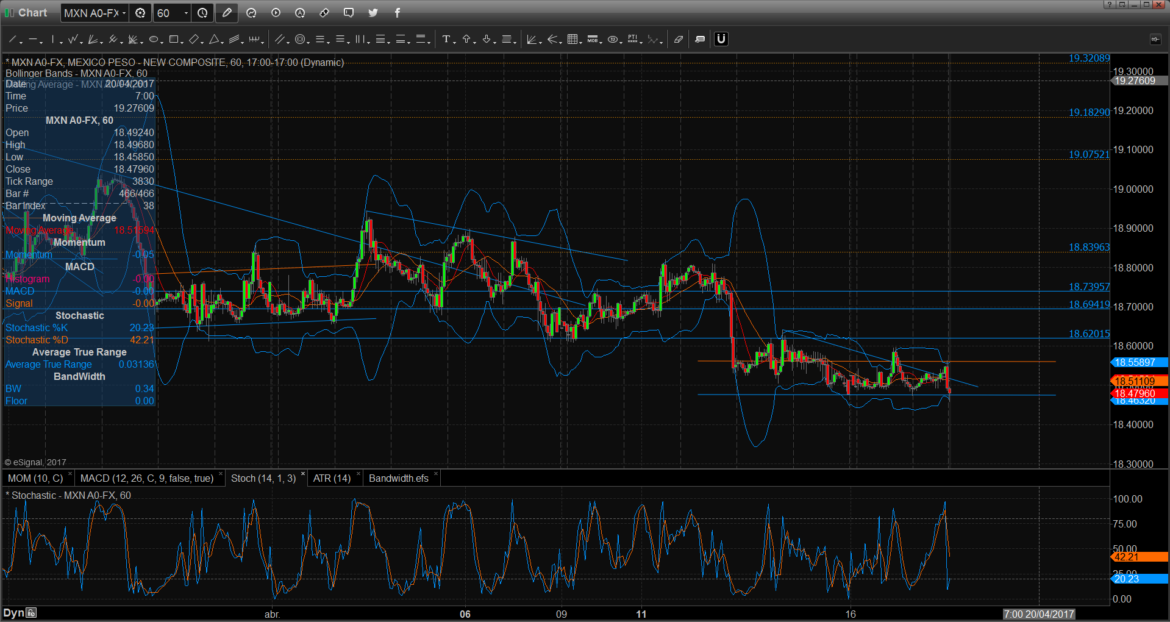Image resolution: width=1170 pixels, height=622 pixels.
Task: Click the refresh chart icon
Action: (251, 13)
